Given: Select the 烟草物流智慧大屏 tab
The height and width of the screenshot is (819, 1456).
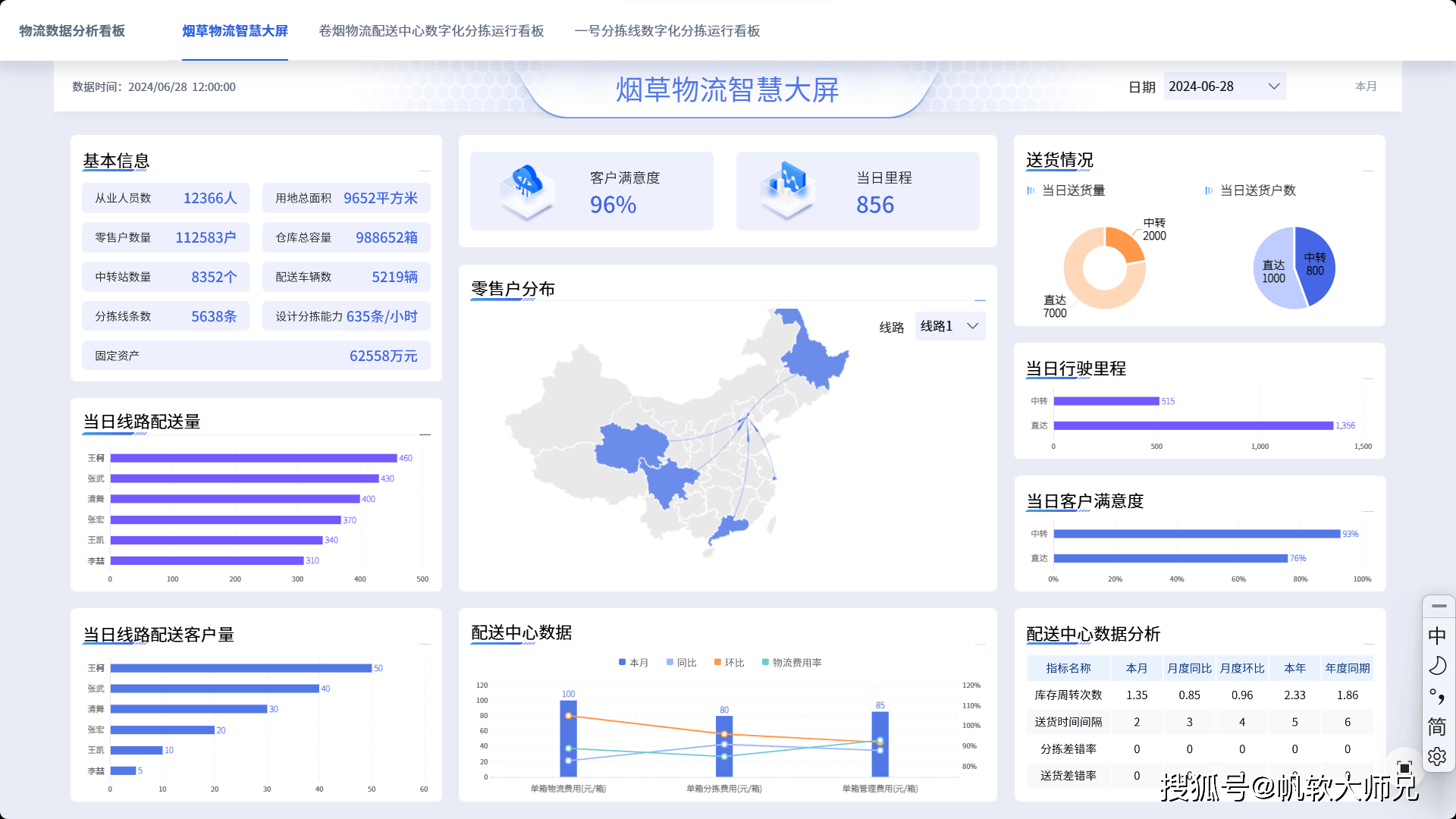Looking at the screenshot, I should click(x=235, y=31).
